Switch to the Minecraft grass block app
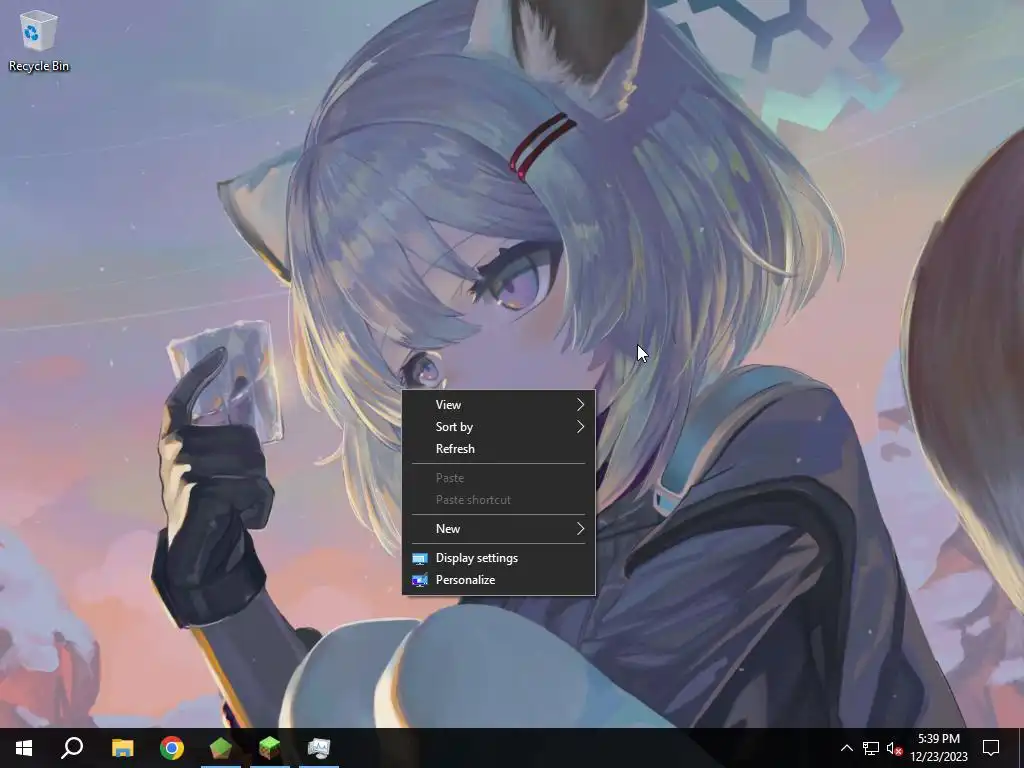This screenshot has height=768, width=1024. click(269, 748)
